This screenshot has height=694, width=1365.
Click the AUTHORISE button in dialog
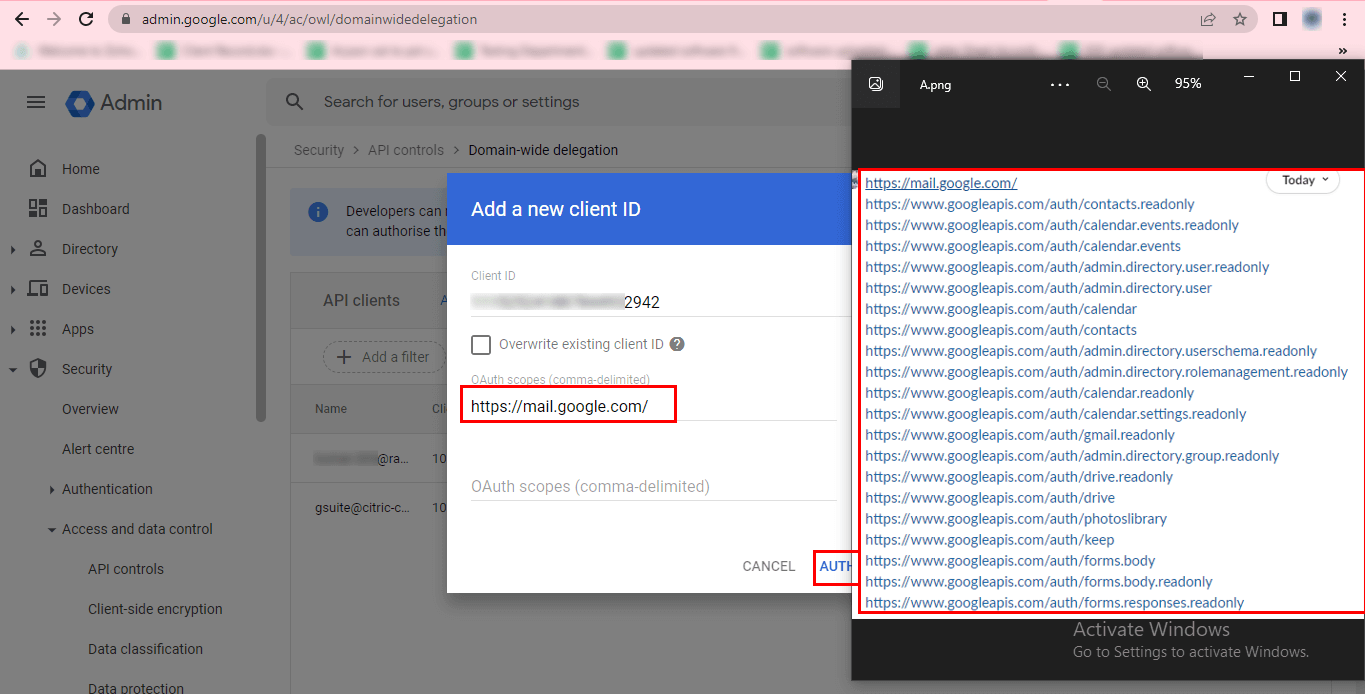834,566
